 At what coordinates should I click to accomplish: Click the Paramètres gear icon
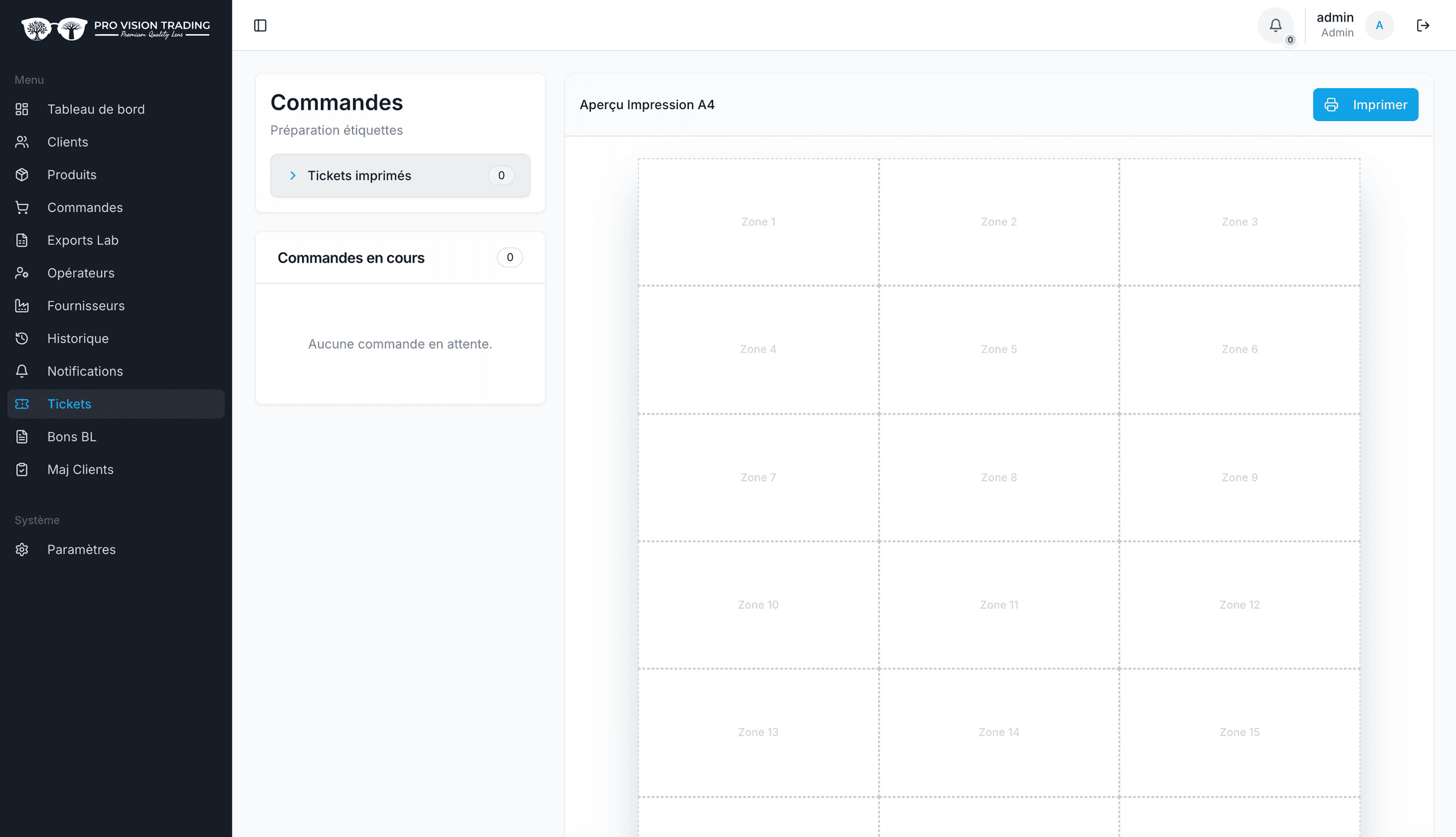click(x=22, y=550)
